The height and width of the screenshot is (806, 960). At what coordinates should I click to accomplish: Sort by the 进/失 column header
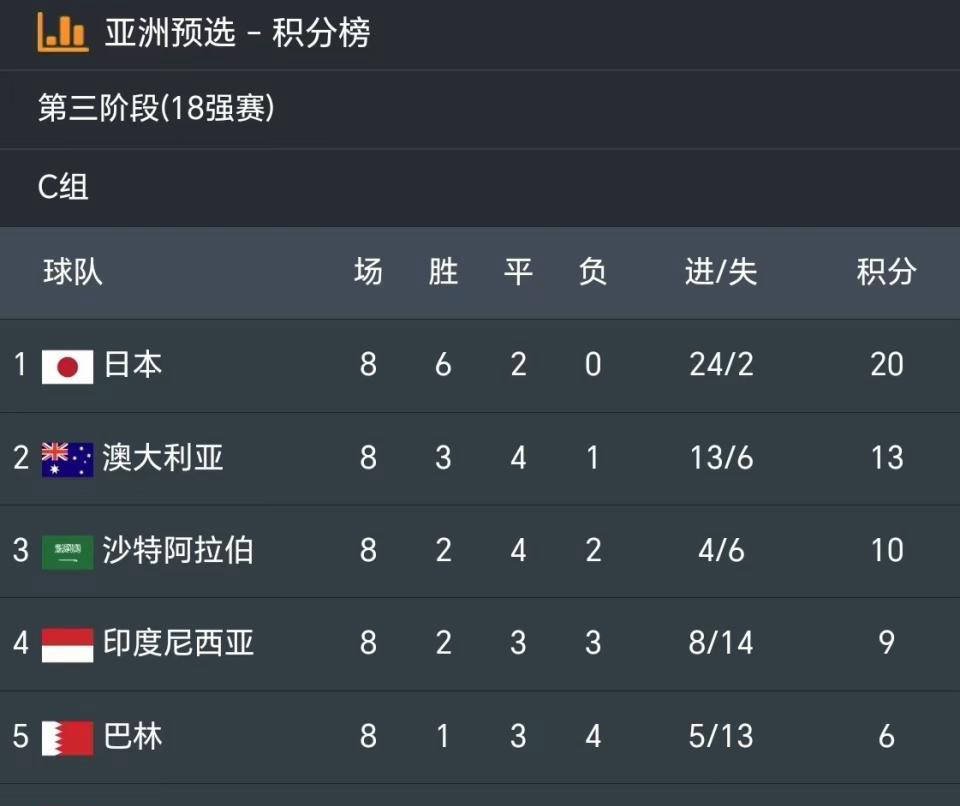[x=721, y=271]
